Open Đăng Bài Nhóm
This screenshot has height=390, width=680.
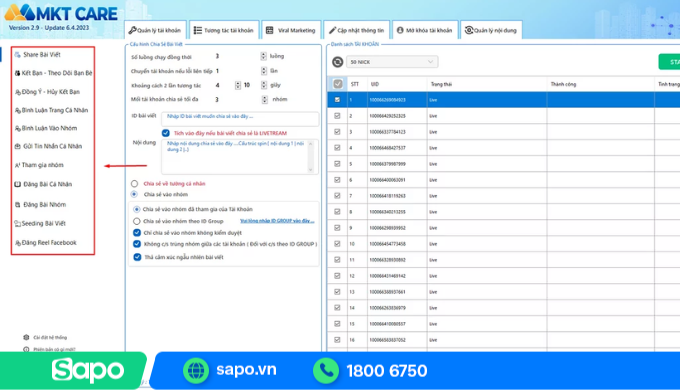(40, 205)
